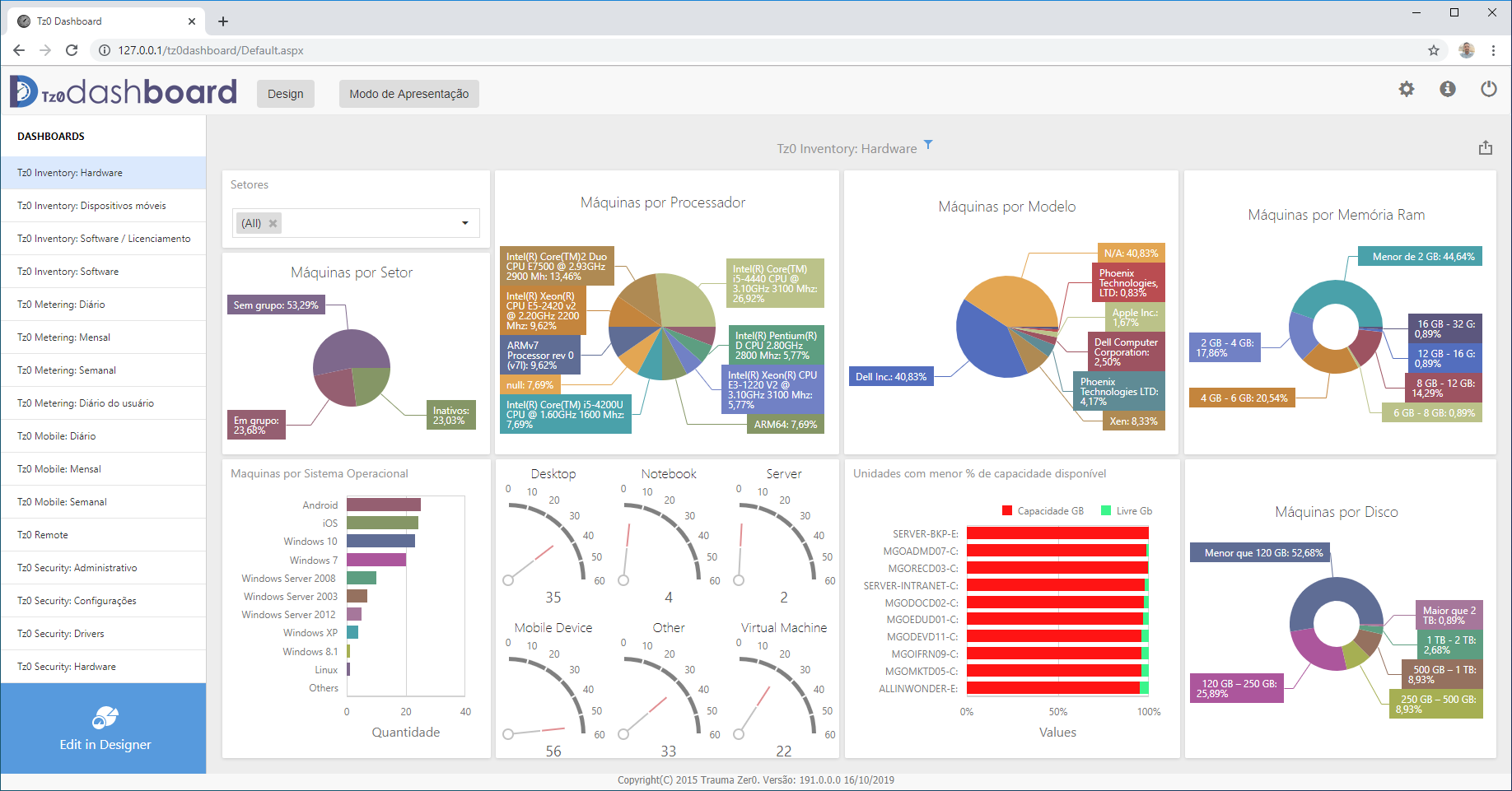Click the Design button
Viewport: 1512px width, 791px height.
click(285, 94)
